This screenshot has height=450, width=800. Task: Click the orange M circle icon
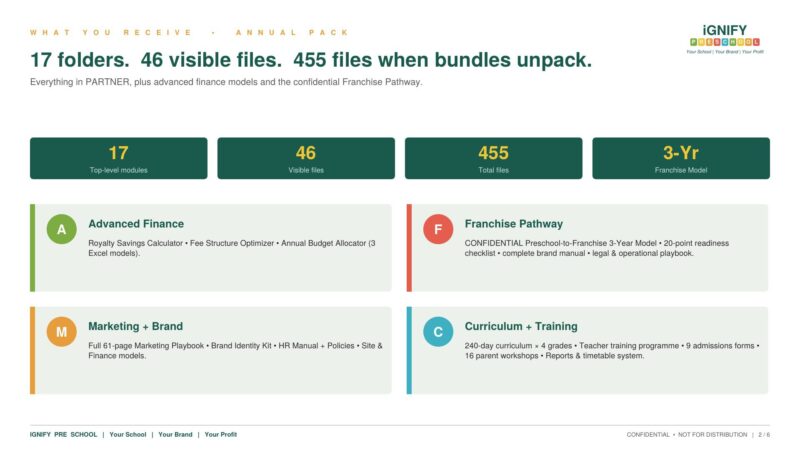[62, 332]
